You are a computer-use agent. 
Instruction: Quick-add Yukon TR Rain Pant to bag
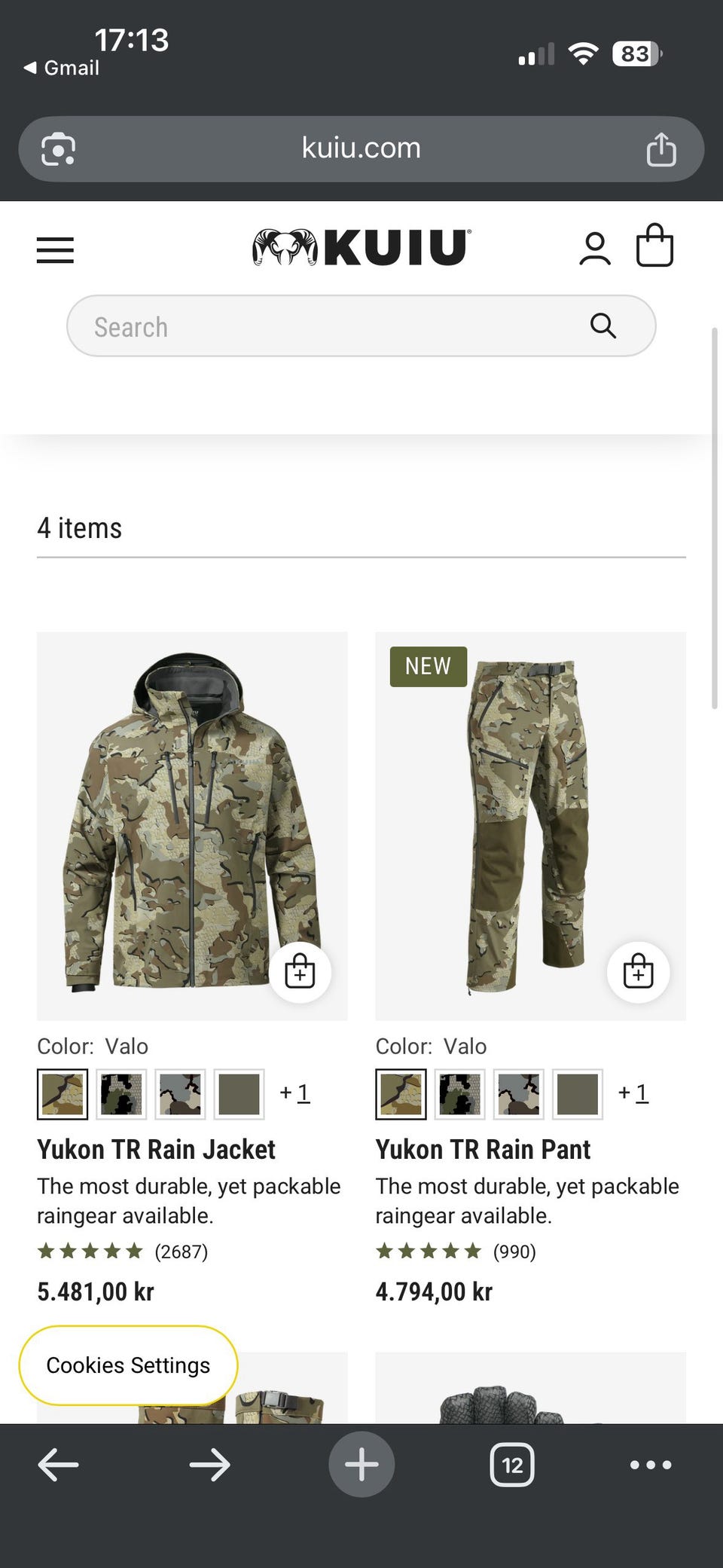[638, 972]
